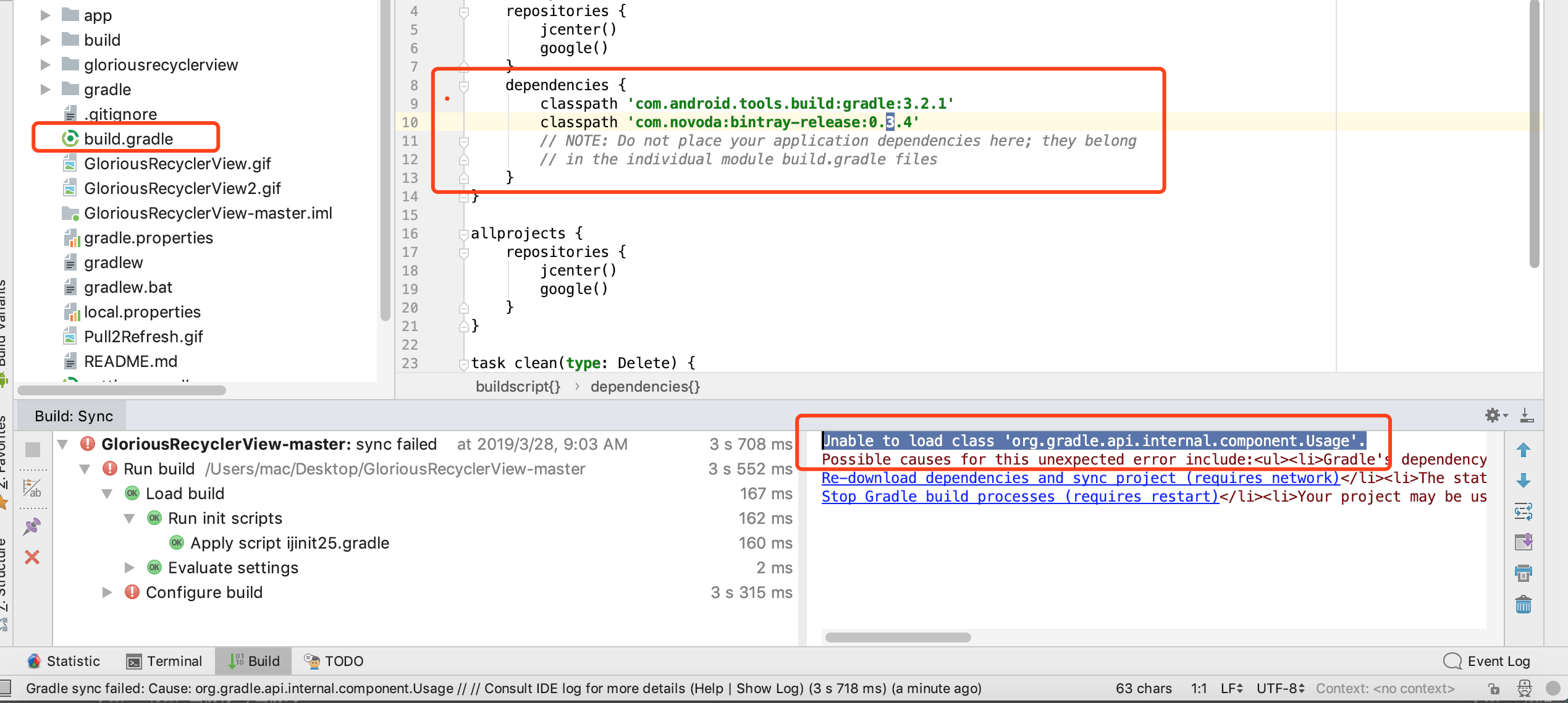Open the LF line separator dropdown

click(1231, 688)
